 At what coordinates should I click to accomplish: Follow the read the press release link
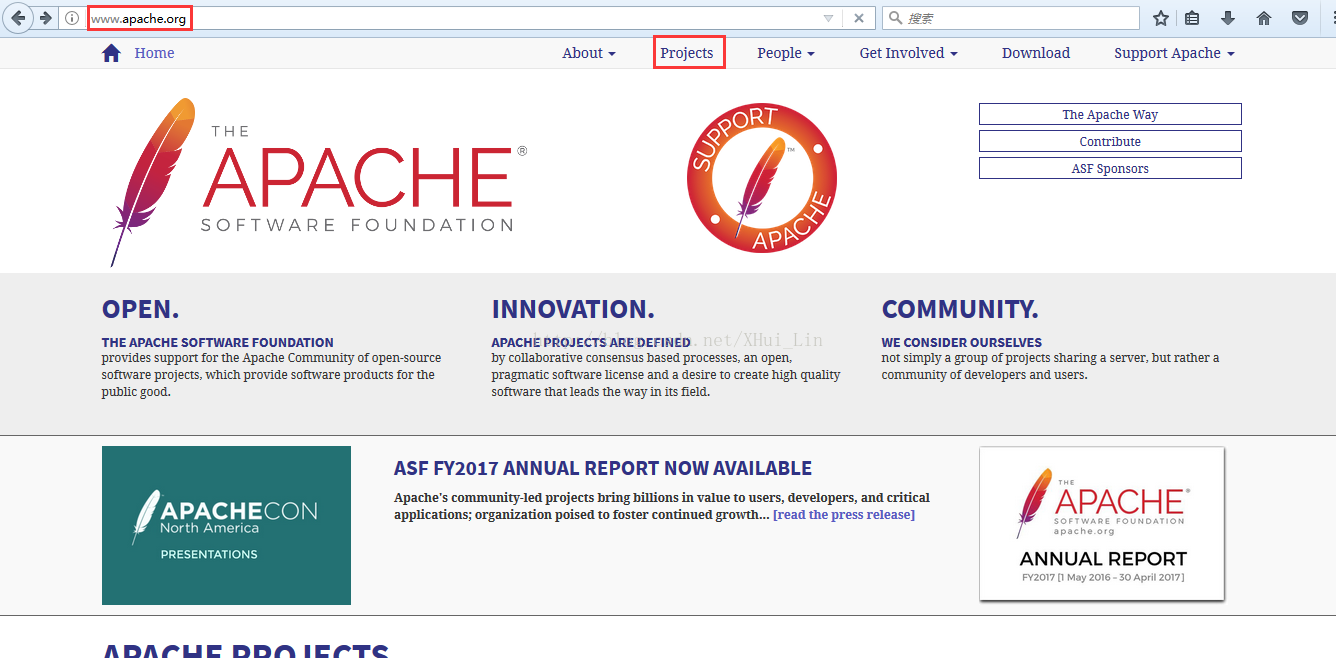tap(844, 515)
